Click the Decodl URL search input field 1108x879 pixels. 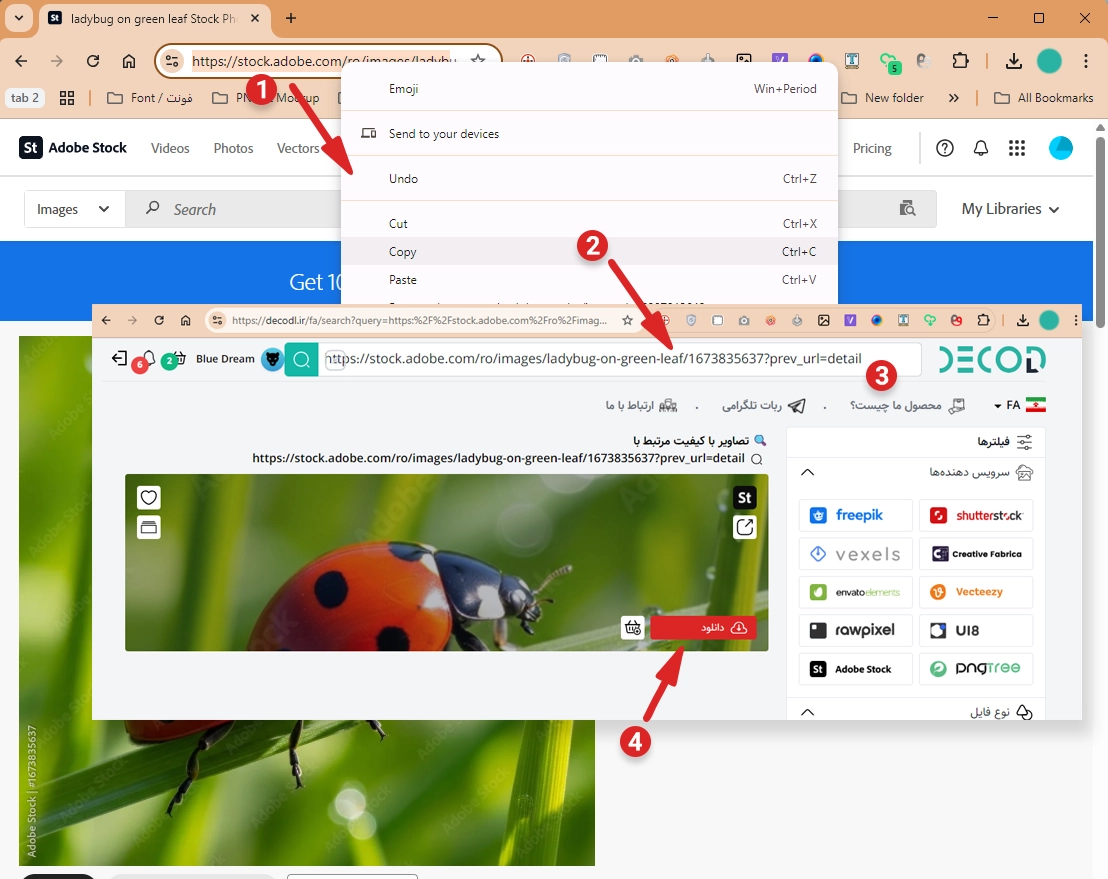coord(620,359)
